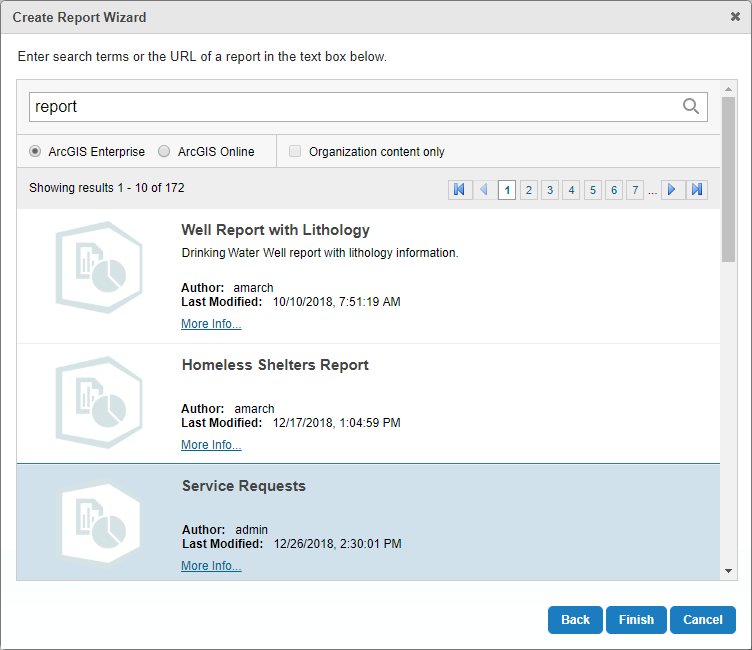
Task: Select the ArcGIS Online radio button
Action: (165, 152)
